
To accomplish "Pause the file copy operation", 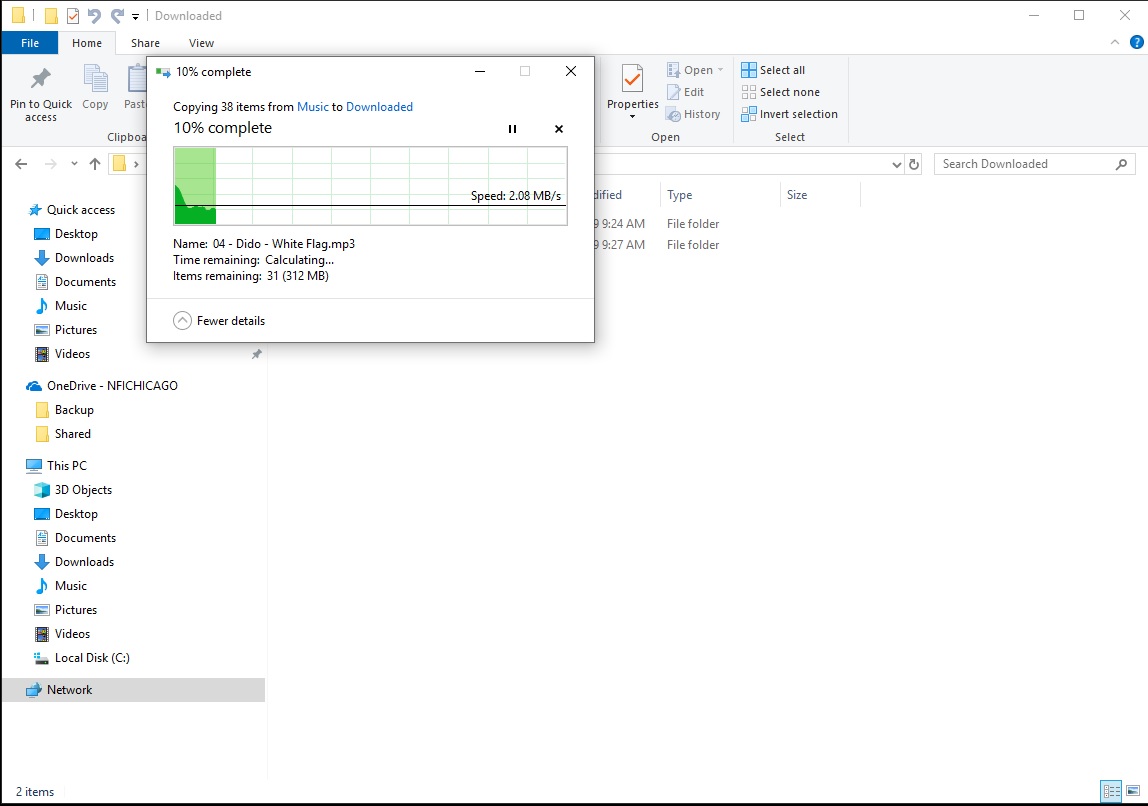I will tap(512, 129).
